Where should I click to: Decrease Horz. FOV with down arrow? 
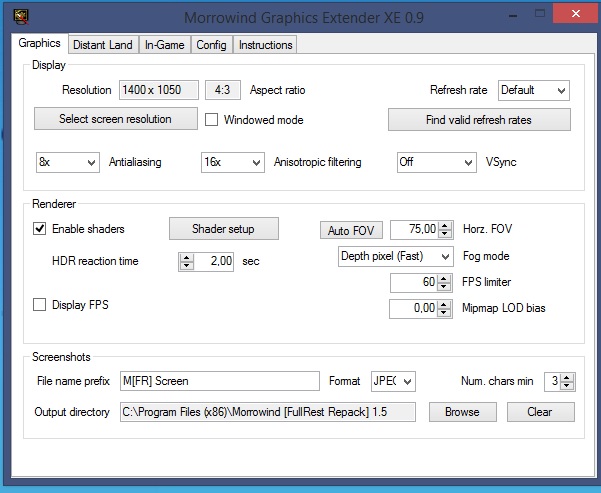coord(445,233)
